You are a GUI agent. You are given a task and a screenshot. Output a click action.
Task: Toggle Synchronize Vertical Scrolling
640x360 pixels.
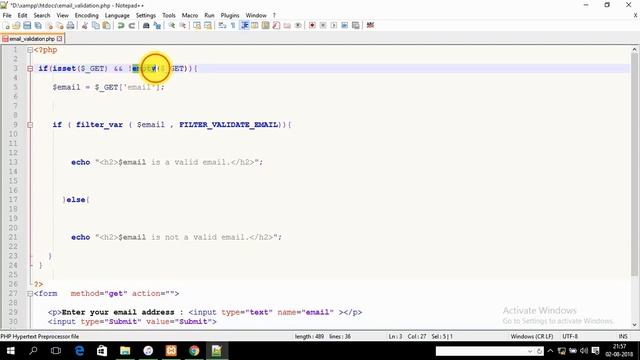[197, 25]
